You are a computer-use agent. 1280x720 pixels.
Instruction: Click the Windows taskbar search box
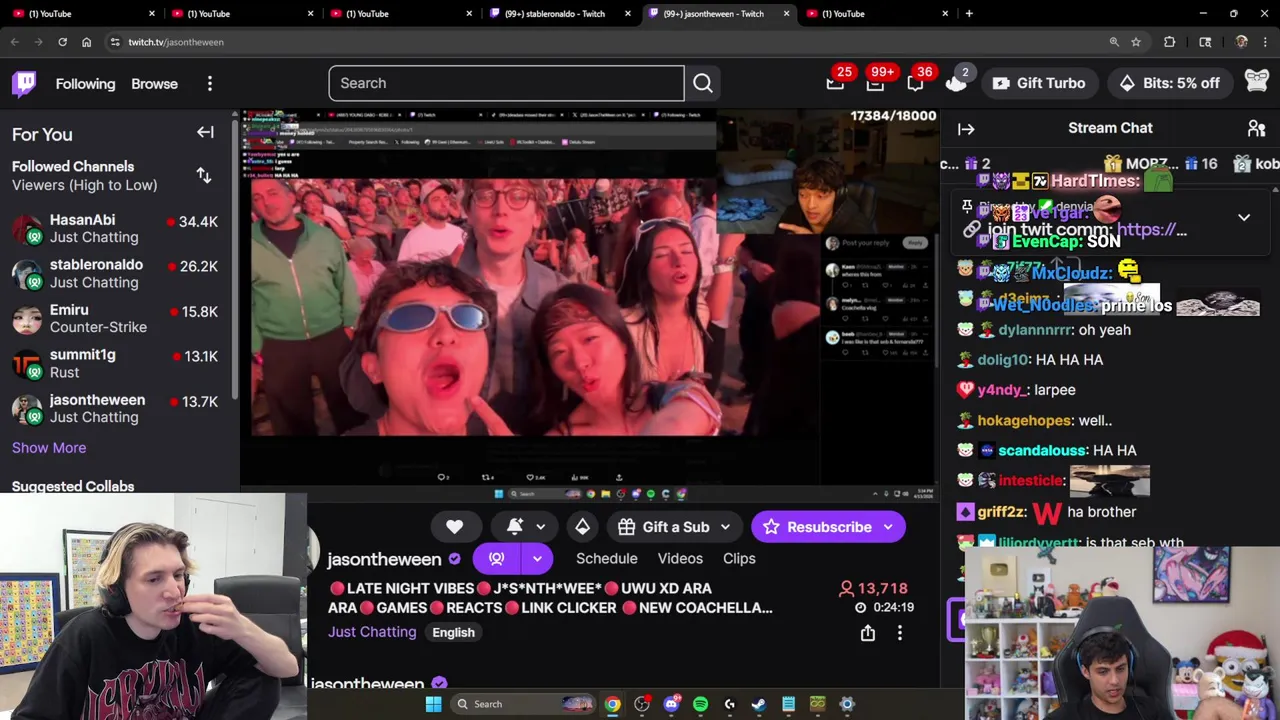[522, 704]
